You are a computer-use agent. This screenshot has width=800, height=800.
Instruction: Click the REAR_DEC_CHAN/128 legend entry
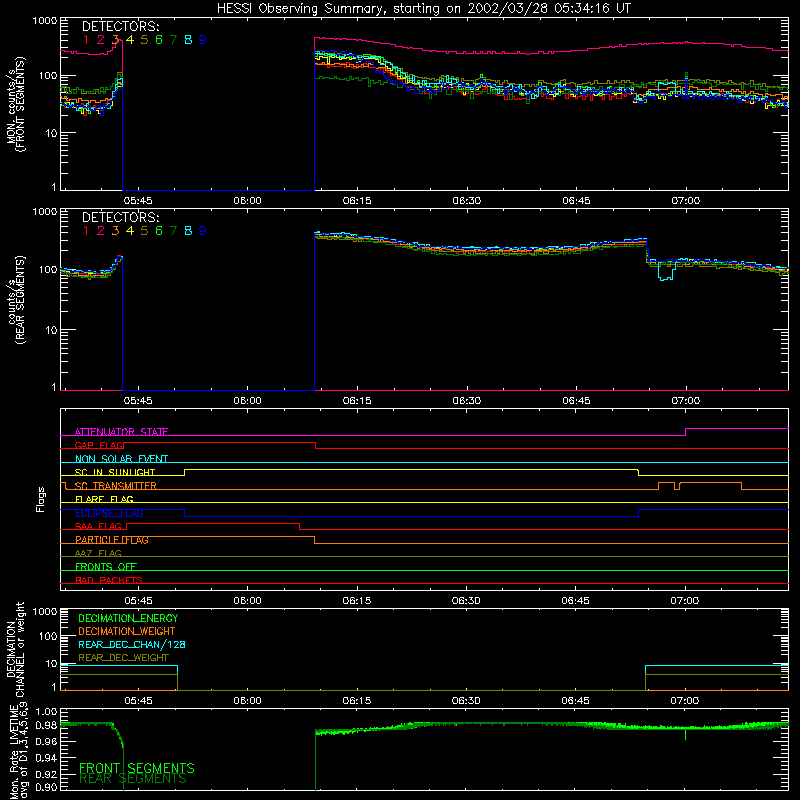(x=132, y=645)
